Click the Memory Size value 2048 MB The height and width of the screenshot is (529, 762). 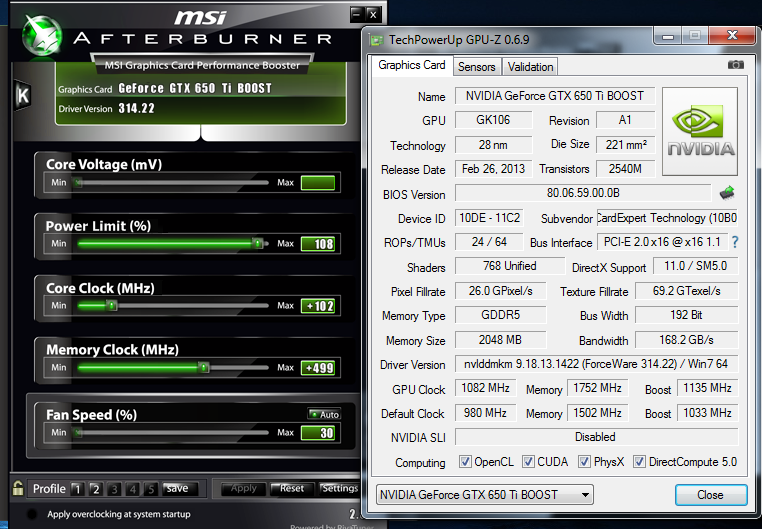[500, 340]
